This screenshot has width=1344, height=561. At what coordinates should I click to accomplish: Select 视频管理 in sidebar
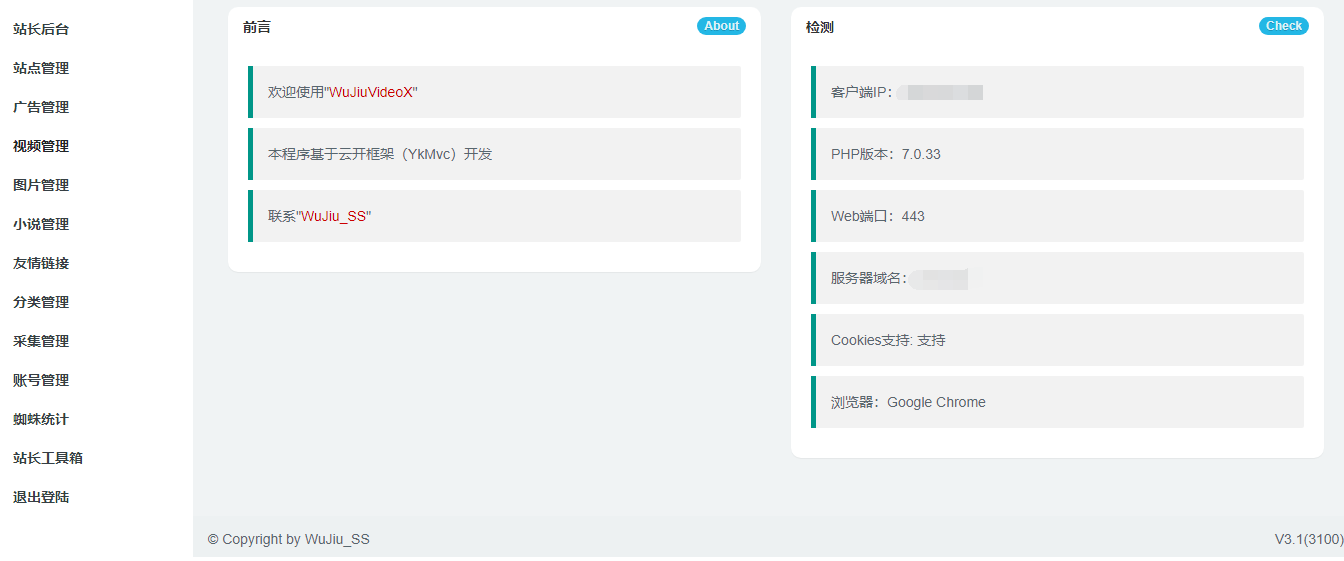coord(41,146)
